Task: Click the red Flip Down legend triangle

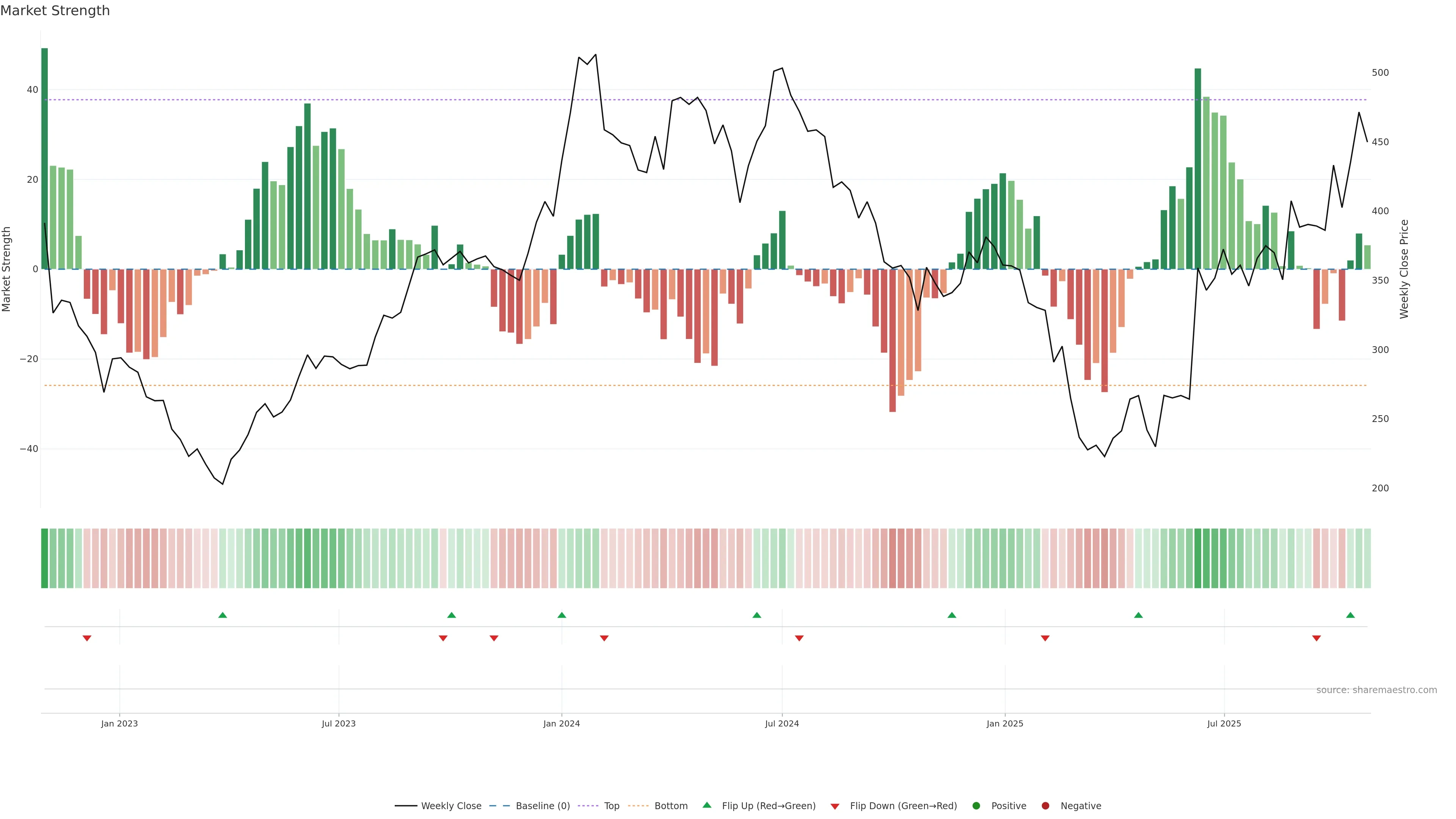Action: [835, 806]
